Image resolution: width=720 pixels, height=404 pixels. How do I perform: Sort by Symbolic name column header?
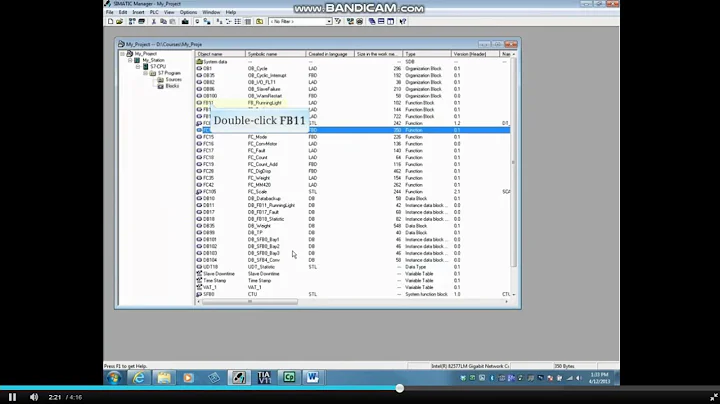point(276,54)
